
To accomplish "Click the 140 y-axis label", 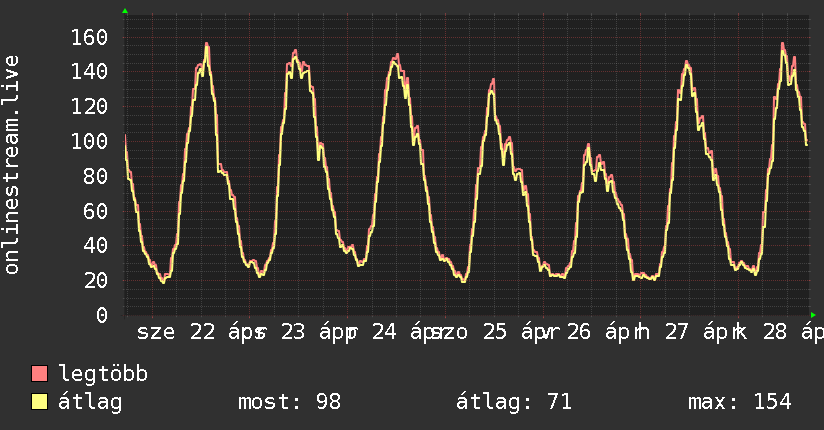I will [x=89, y=72].
